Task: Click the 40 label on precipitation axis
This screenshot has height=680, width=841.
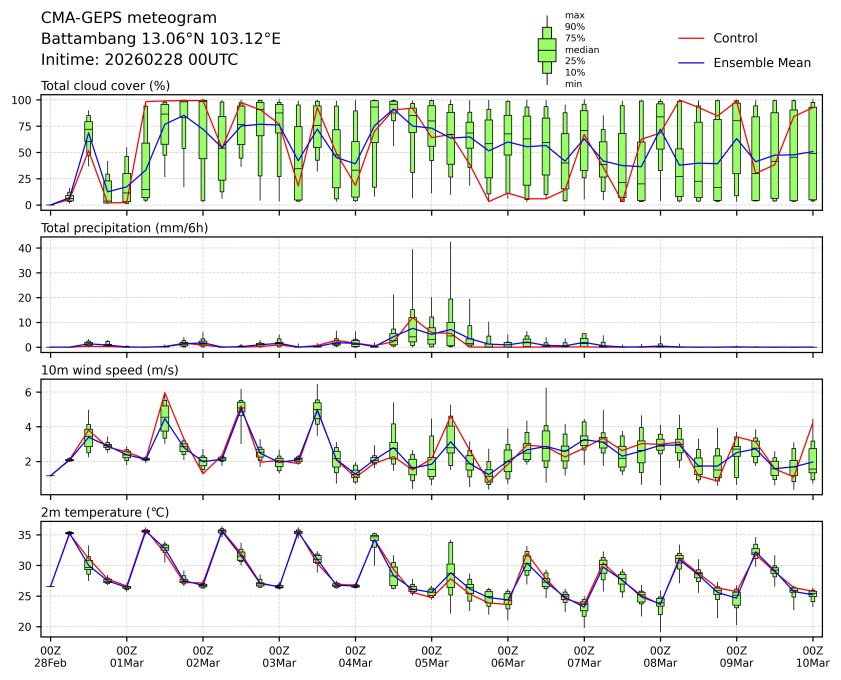Action: 29,248
